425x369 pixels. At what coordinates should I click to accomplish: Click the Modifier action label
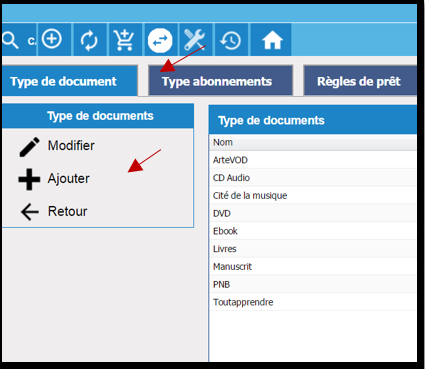point(71,146)
